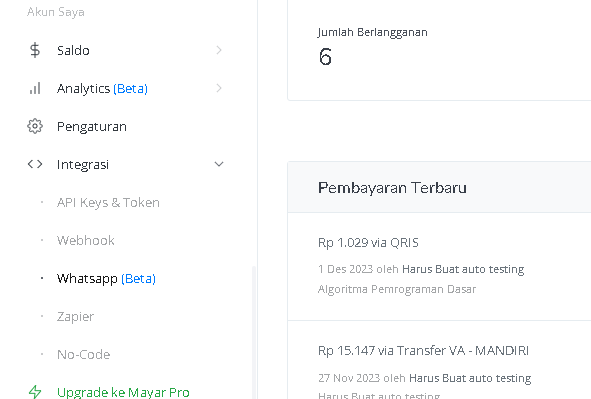Open API Keys & Token page
591x399 pixels.
pos(108,203)
